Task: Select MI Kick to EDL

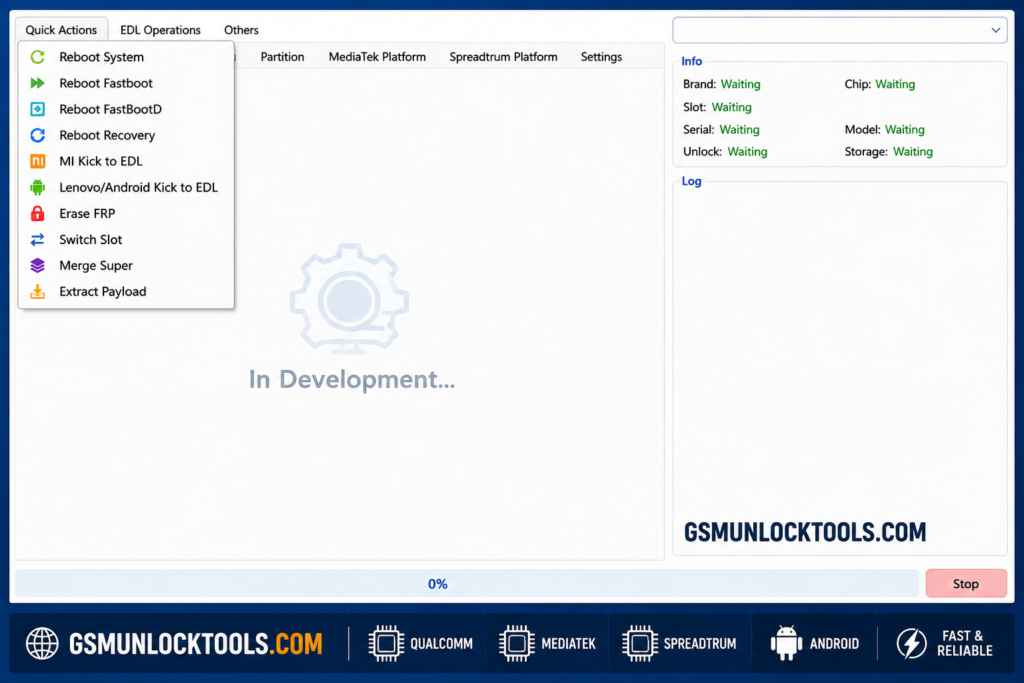Action: [126, 161]
